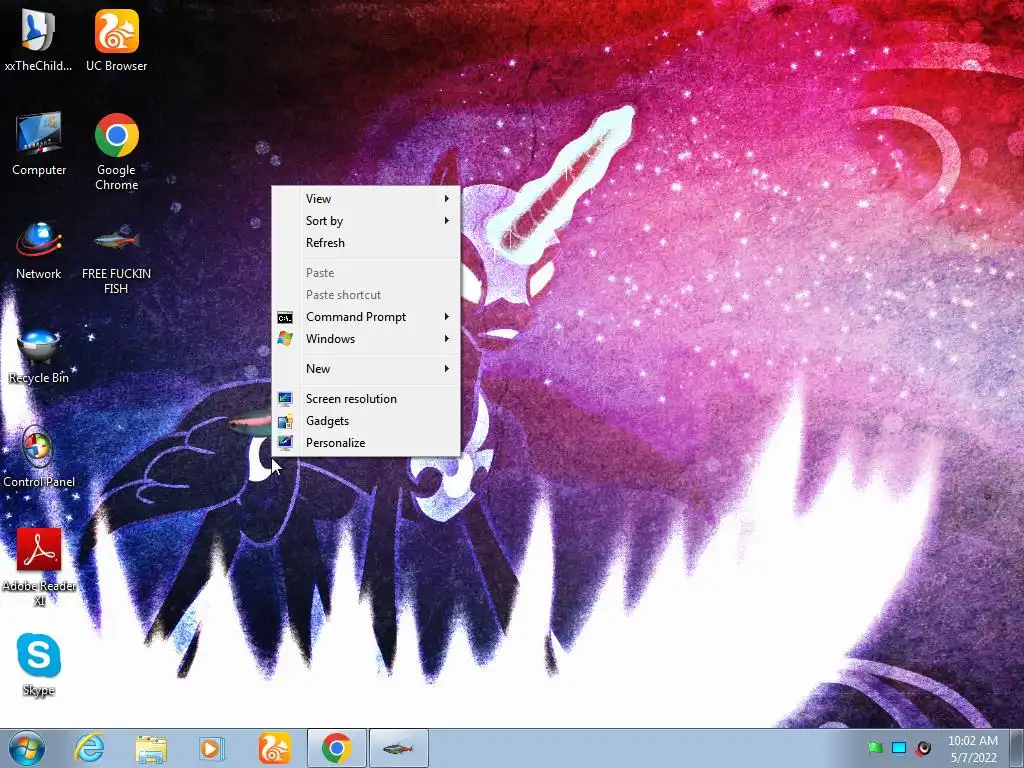Screen dimensions: 1024x768
Task: Choose Command Prompt menu entry
Action: (x=366, y=317)
